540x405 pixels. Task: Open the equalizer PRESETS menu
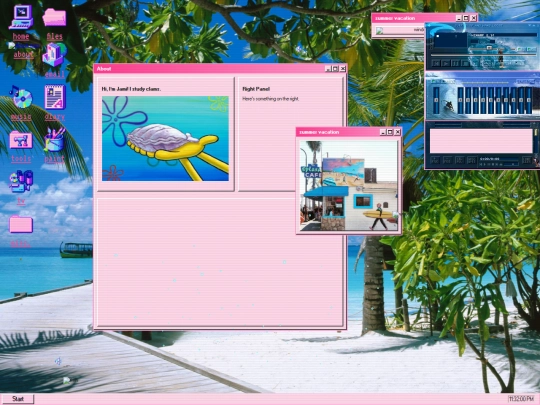(526, 82)
